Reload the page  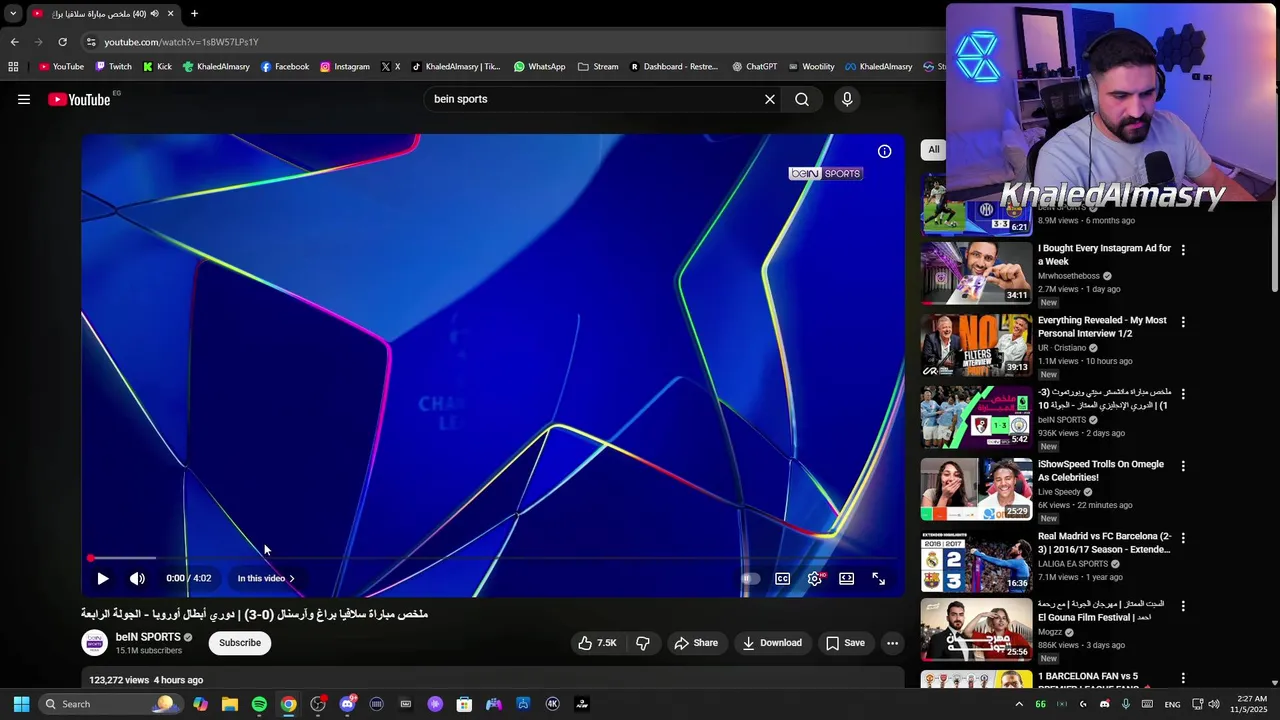tap(62, 42)
